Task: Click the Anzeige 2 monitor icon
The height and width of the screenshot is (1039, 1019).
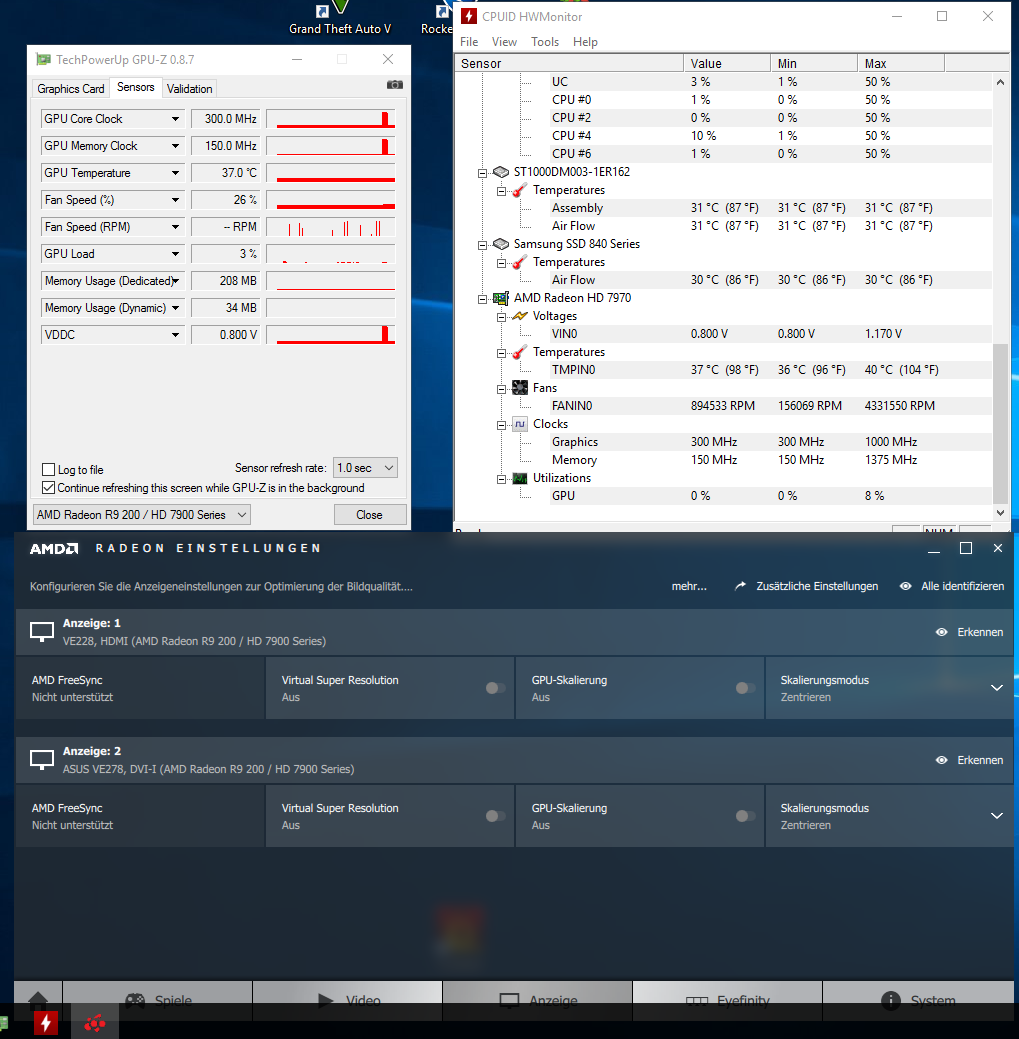Action: [42, 759]
